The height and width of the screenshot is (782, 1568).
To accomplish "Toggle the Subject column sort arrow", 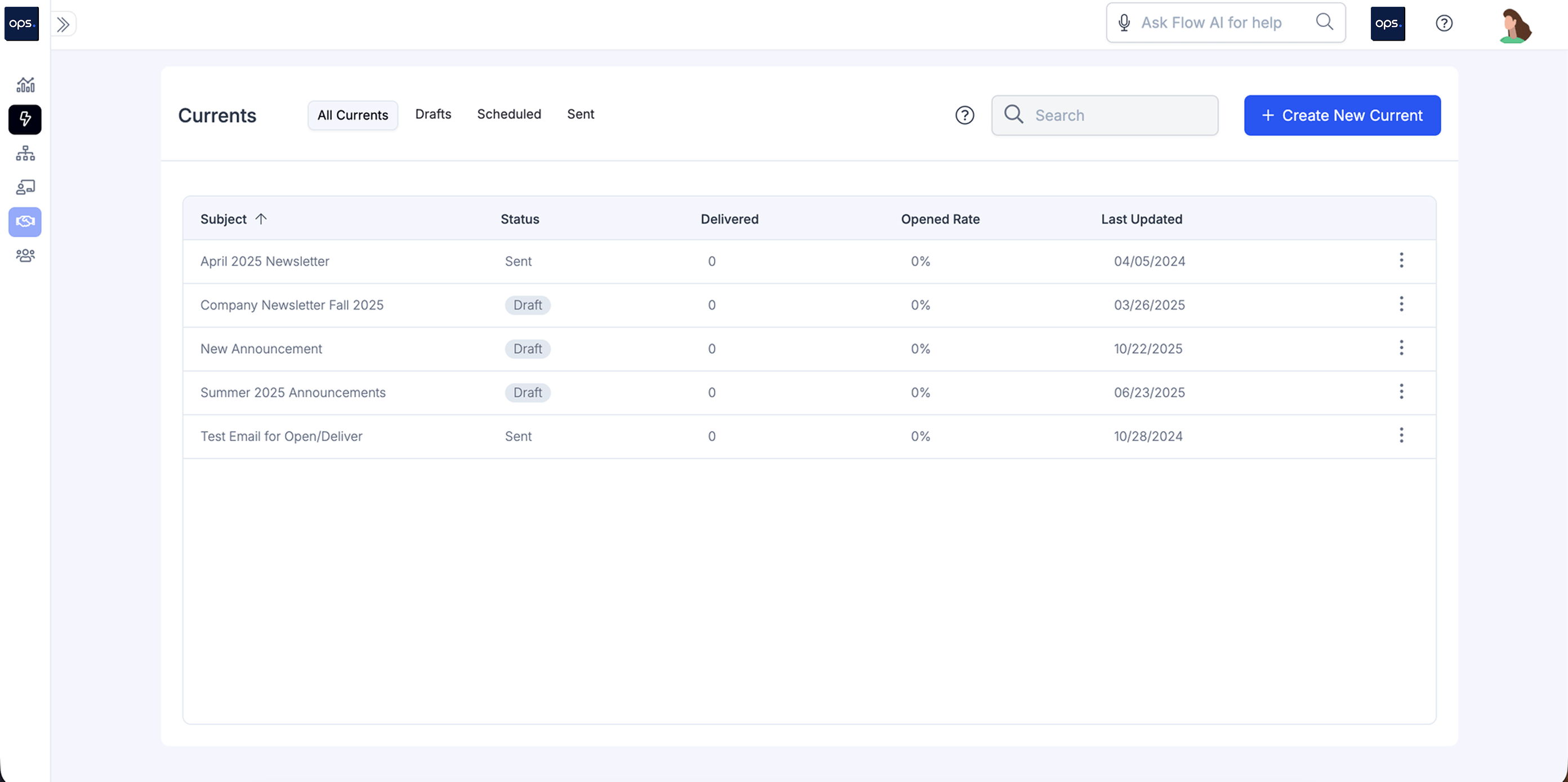I will pyautogui.click(x=261, y=219).
